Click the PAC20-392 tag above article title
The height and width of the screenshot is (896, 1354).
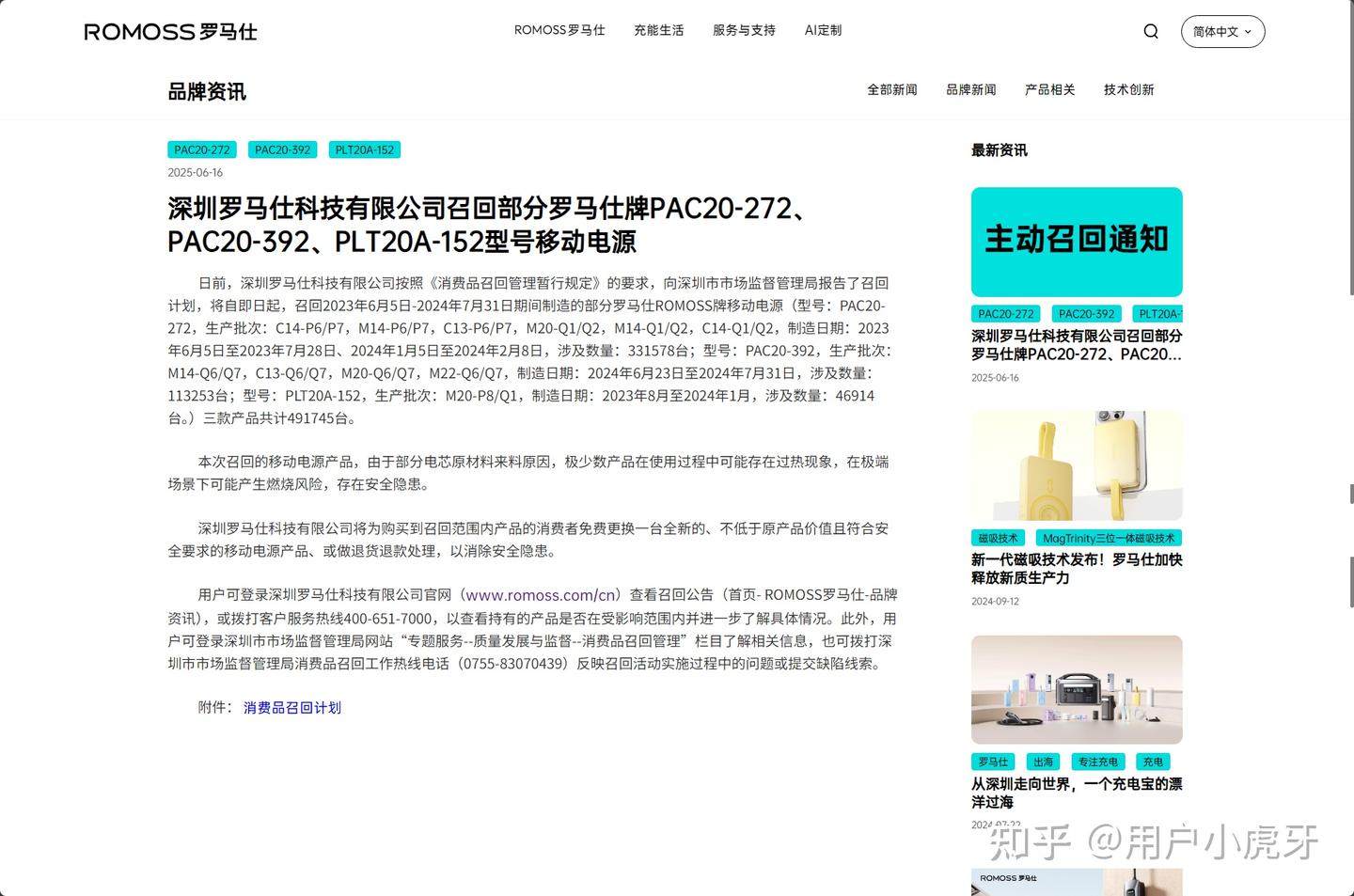(x=282, y=149)
